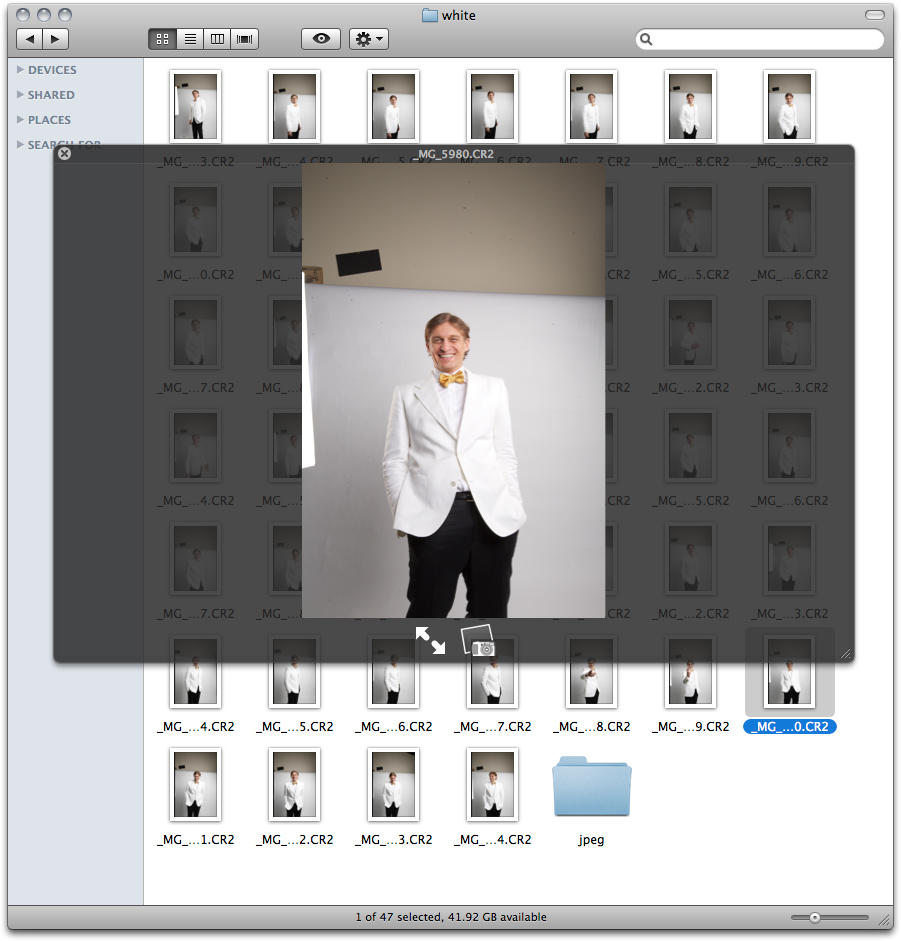The height and width of the screenshot is (941, 901).
Task: Expand the PLACES sidebar section
Action: click(x=21, y=120)
